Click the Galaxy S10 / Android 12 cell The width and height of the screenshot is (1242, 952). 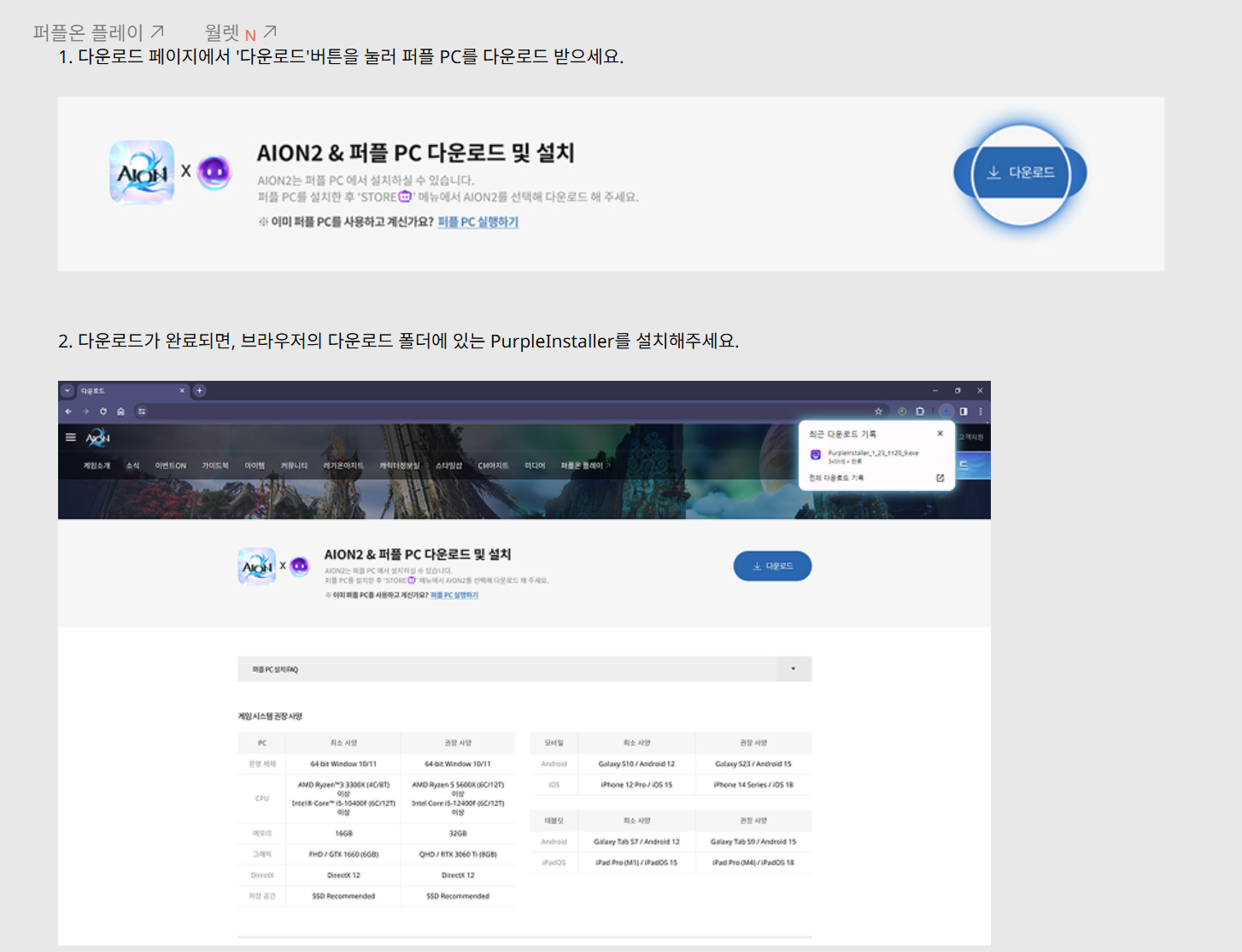[636, 764]
